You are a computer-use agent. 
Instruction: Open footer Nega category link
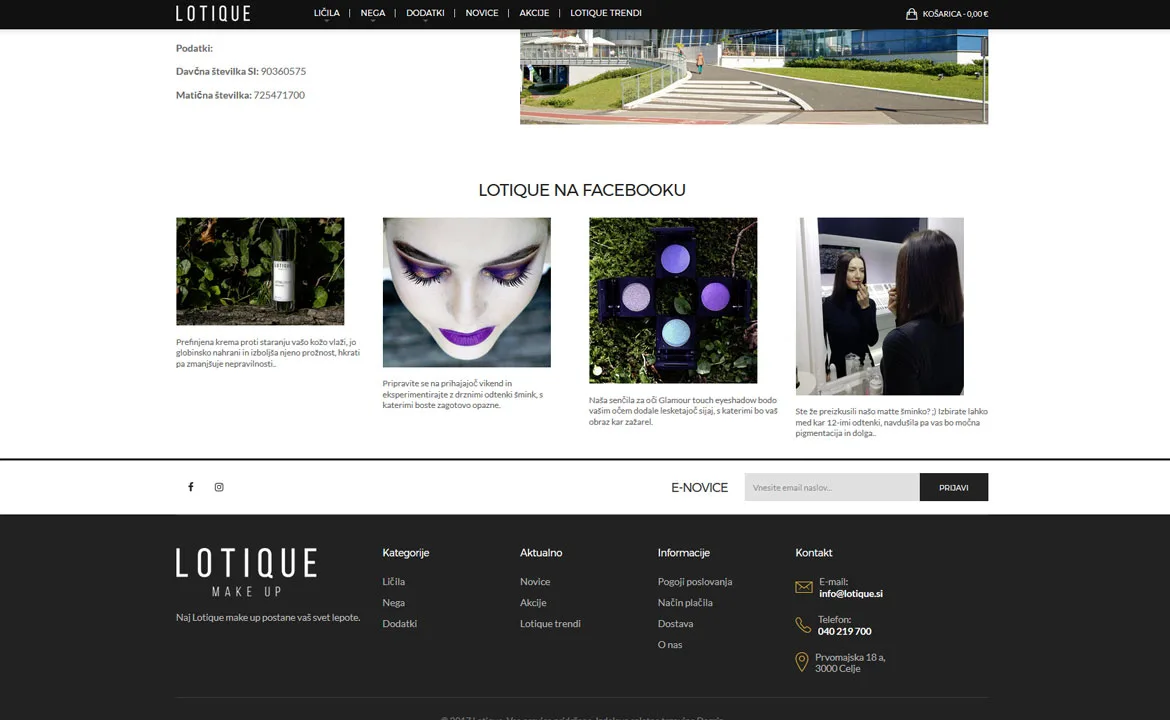(x=394, y=603)
